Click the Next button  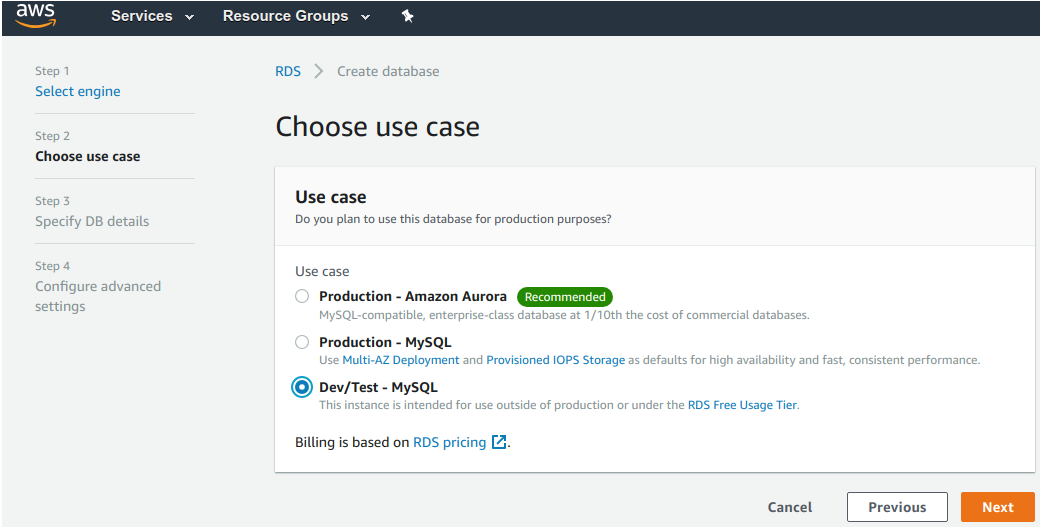[998, 507]
